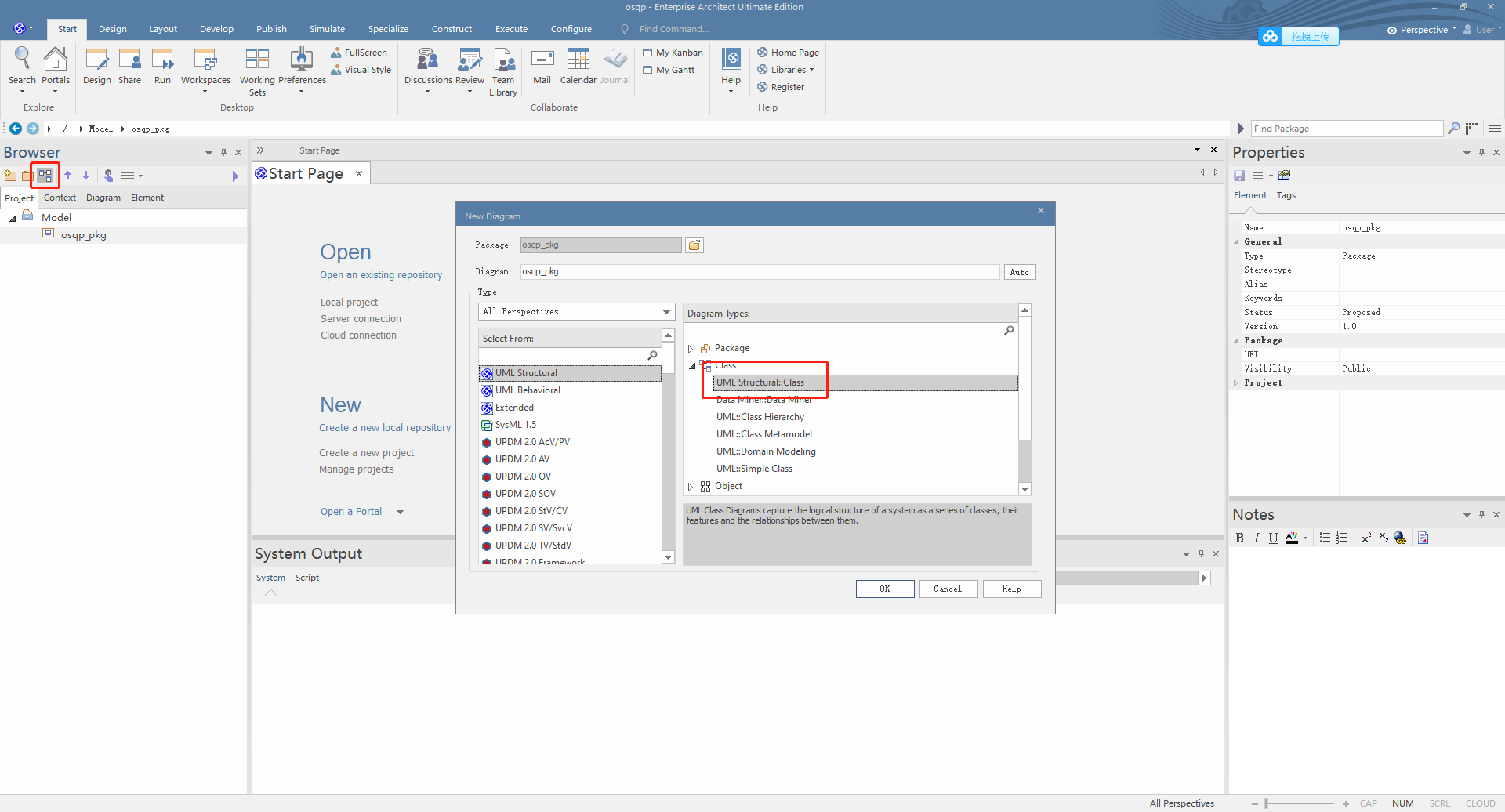Click the Diagram name input field
The height and width of the screenshot is (812, 1505).
760,271
